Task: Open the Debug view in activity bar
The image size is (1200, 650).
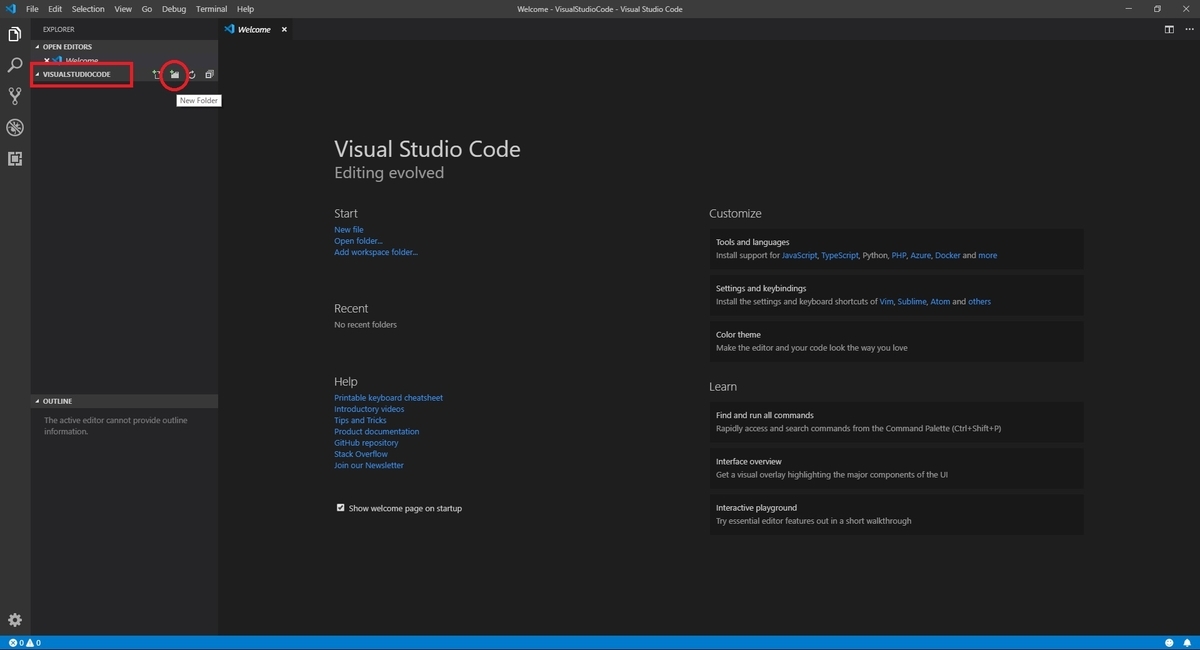Action: pyautogui.click(x=15, y=127)
